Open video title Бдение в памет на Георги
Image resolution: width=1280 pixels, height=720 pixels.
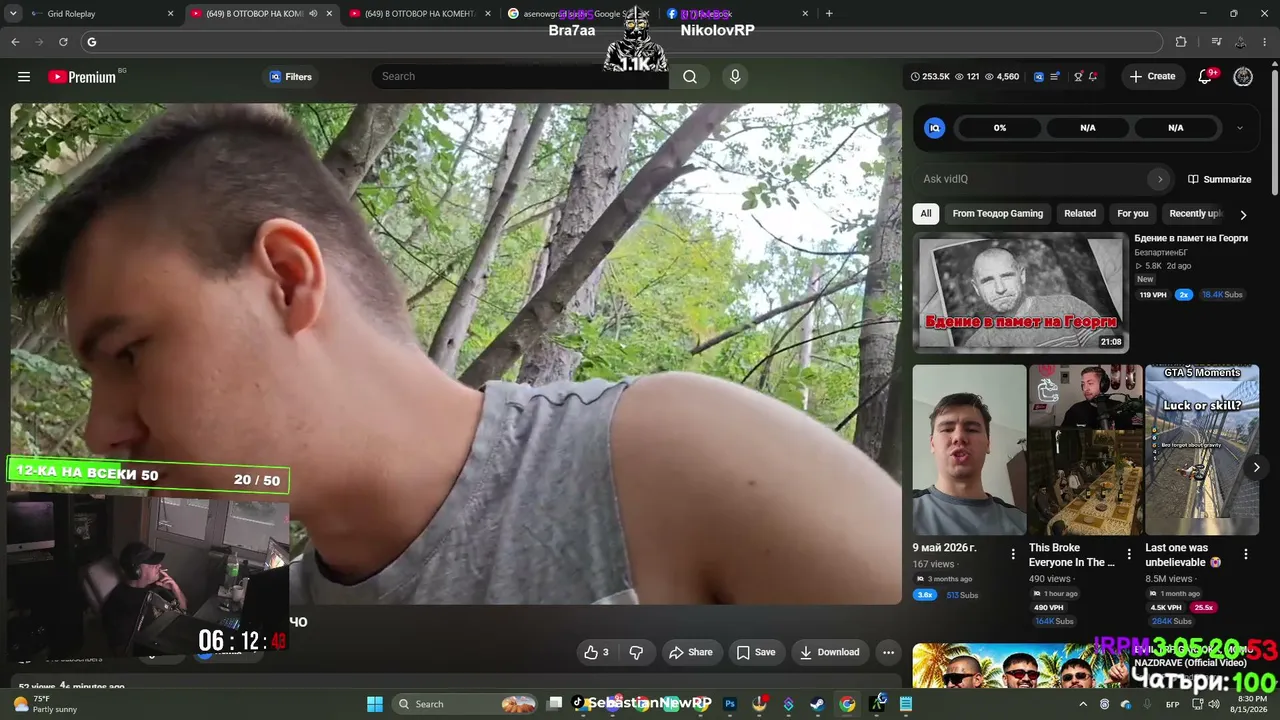point(1191,238)
